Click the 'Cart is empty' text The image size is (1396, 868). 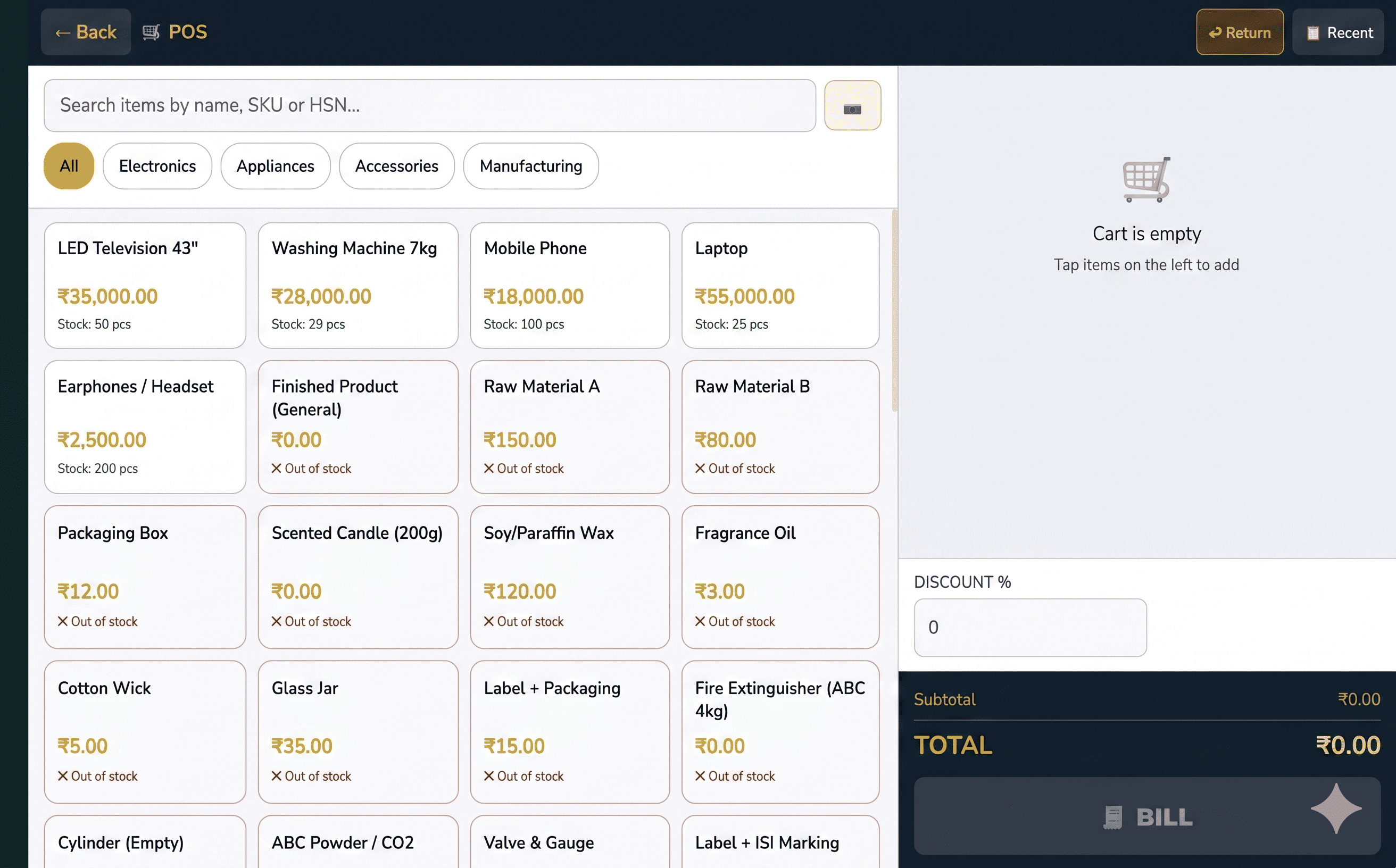1146,233
